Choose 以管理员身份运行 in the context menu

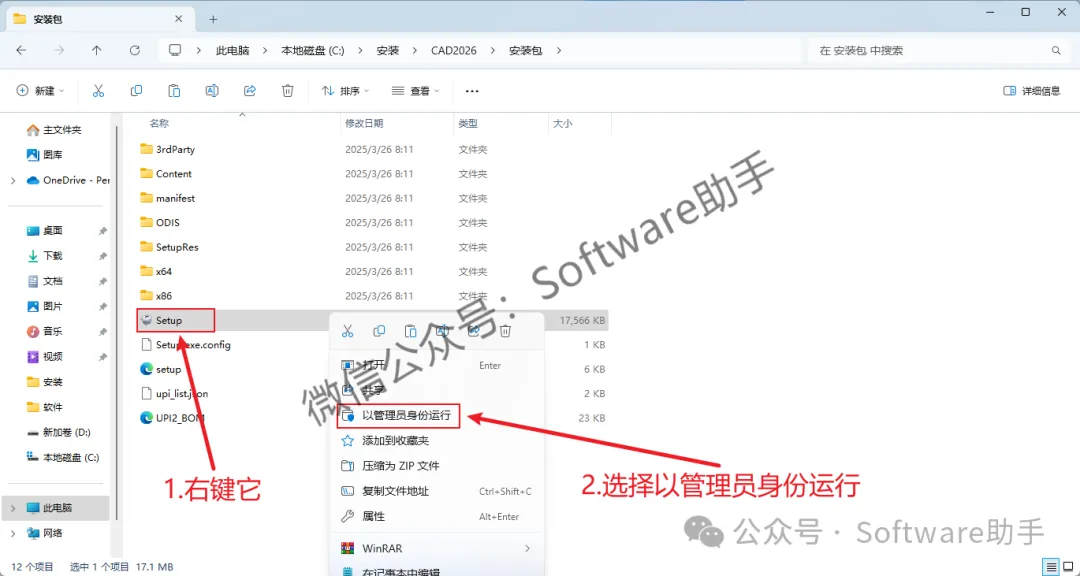[x=438, y=415]
